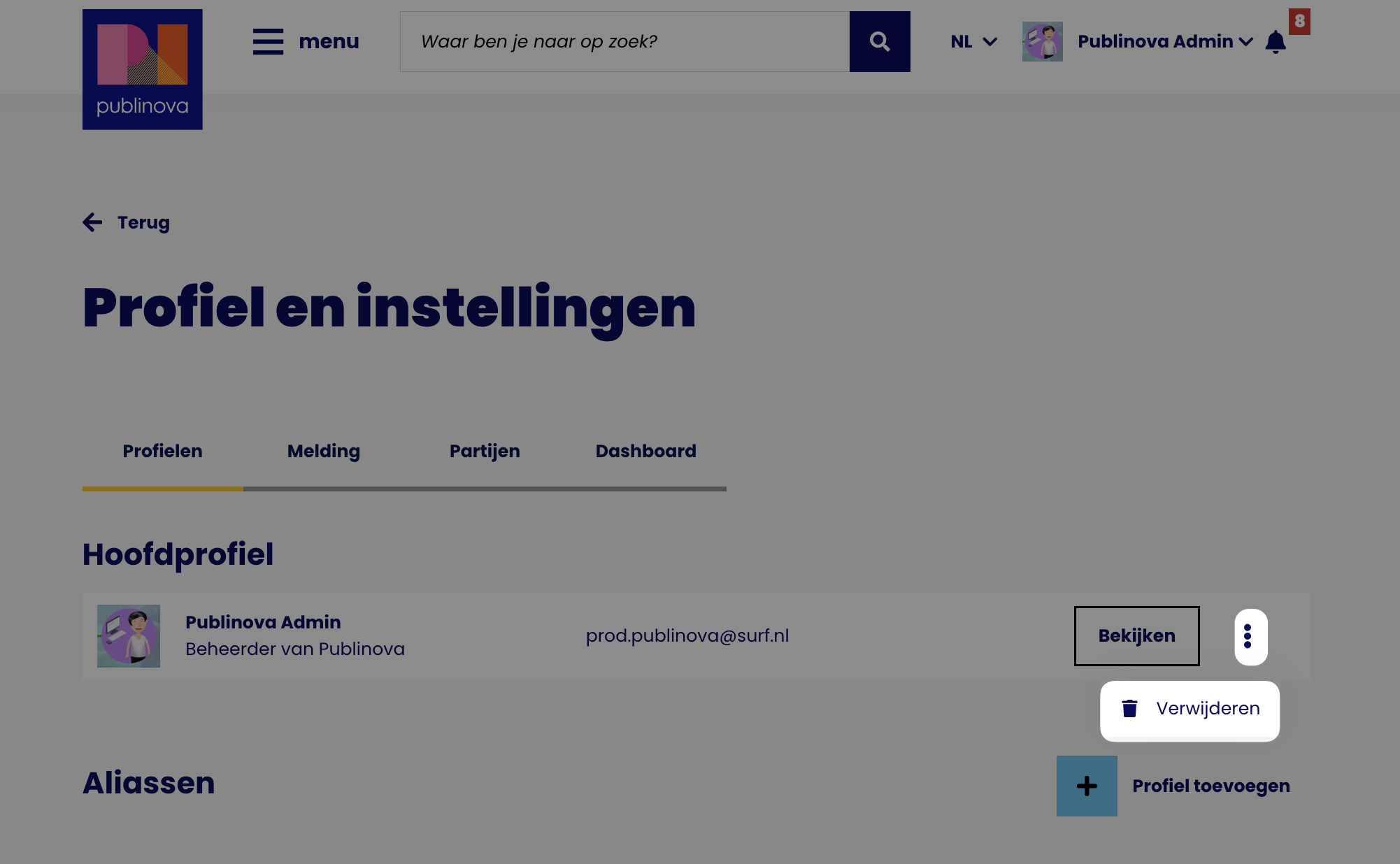
Task: Switch to the Partijen tab
Action: pos(484,451)
